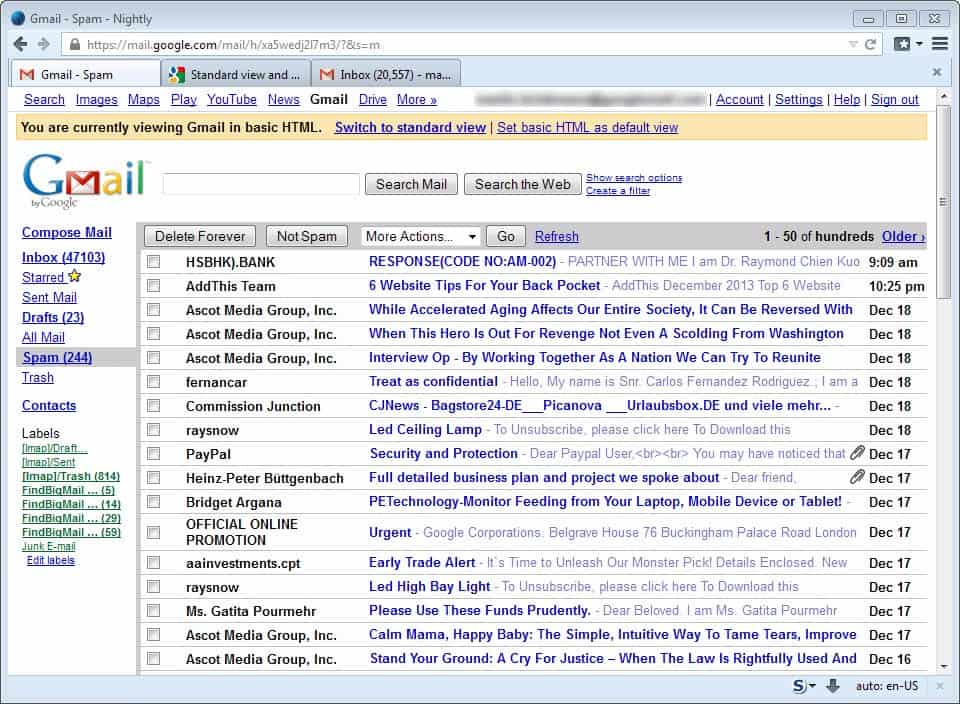Open the Inbox (47103) folder

[63, 257]
